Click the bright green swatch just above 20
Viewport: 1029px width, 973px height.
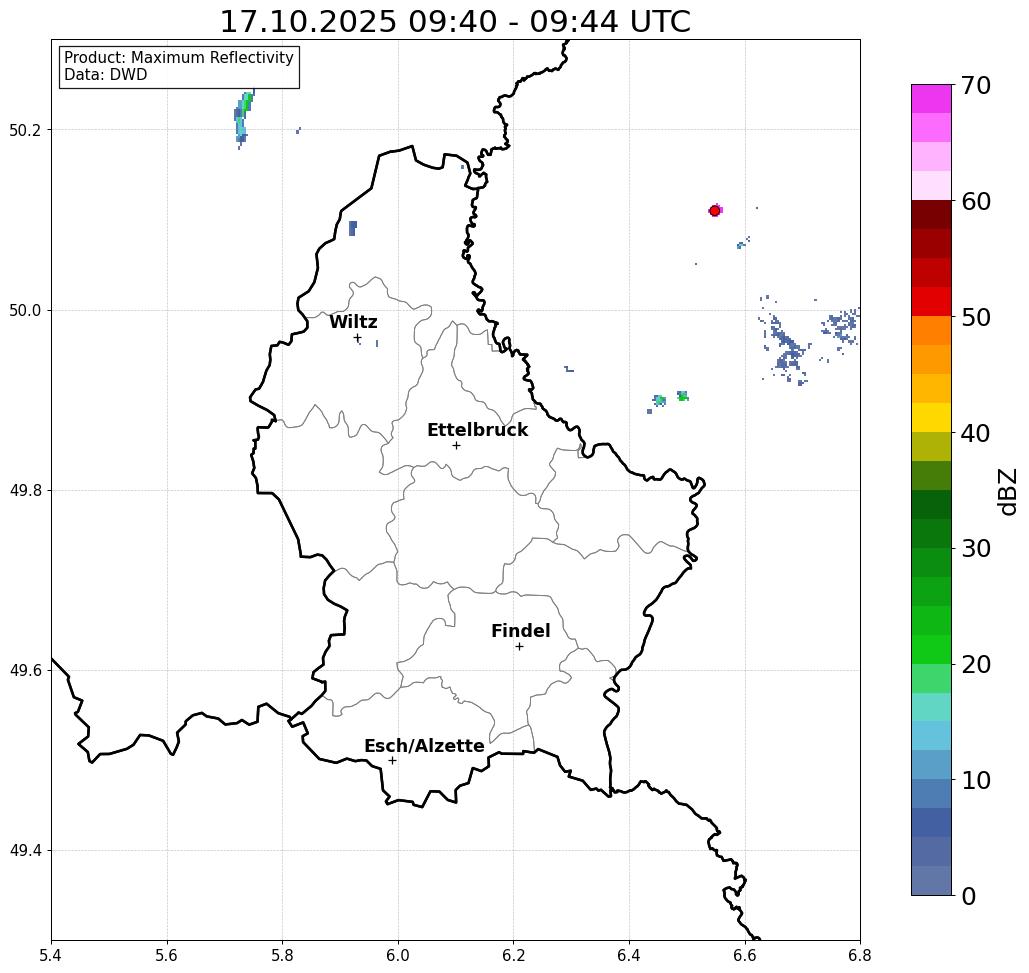[931, 649]
